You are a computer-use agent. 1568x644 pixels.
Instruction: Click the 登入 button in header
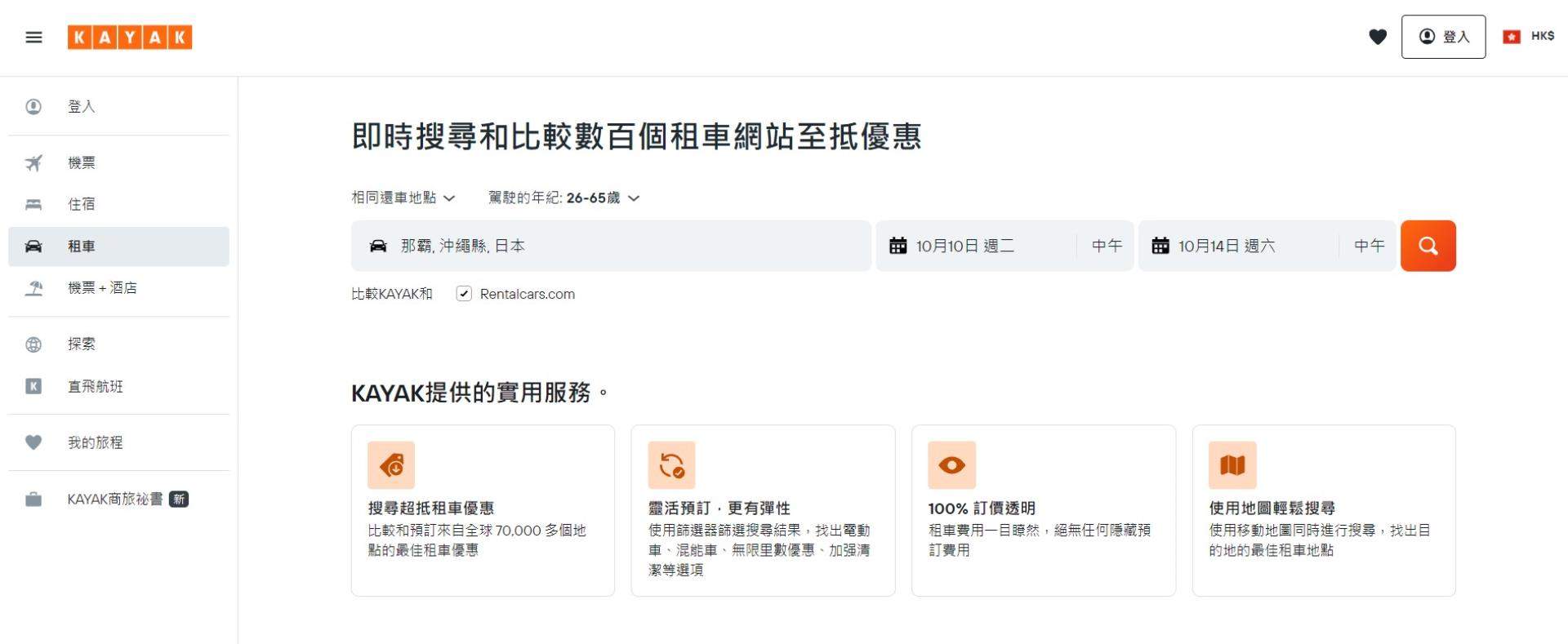coord(1443,37)
